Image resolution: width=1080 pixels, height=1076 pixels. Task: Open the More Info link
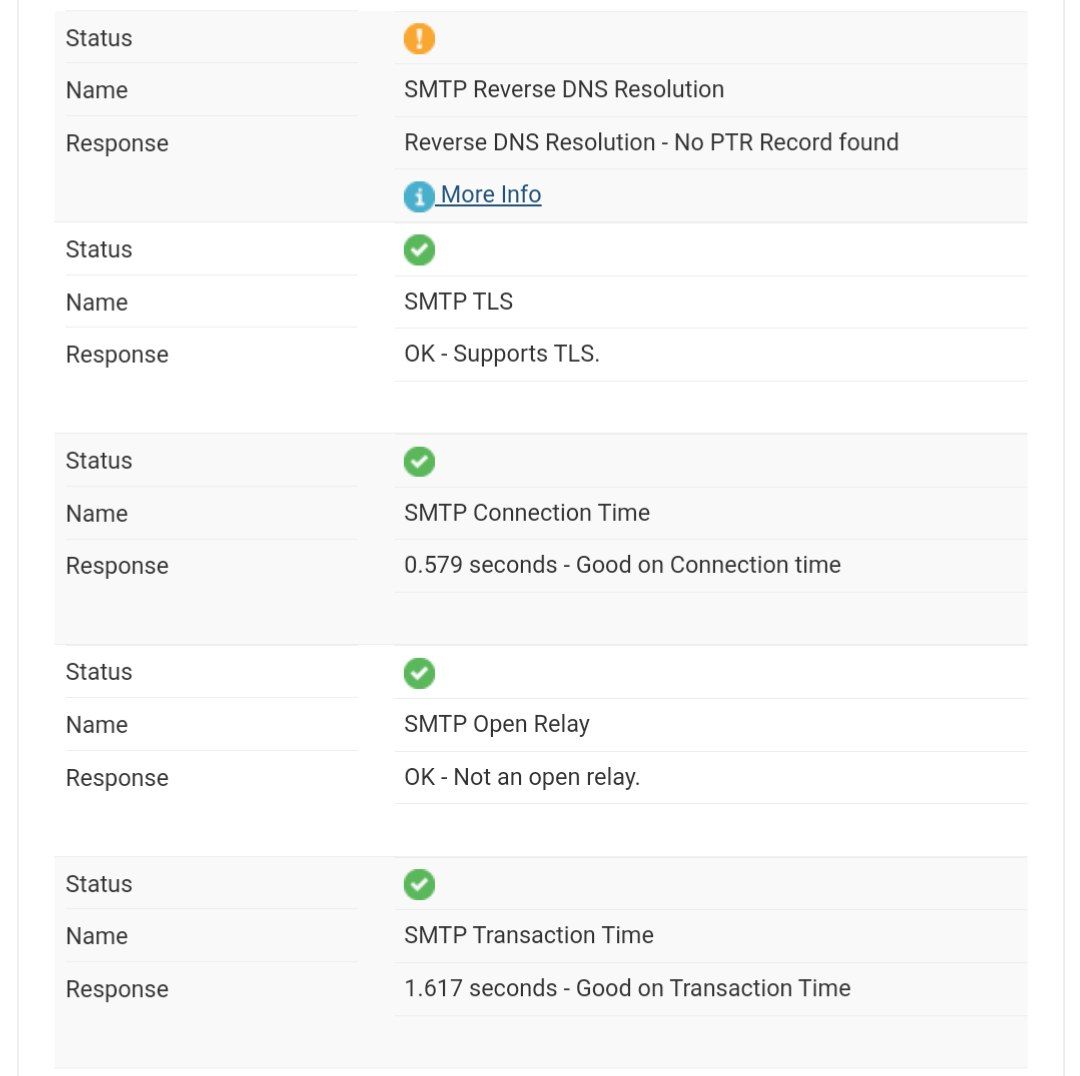(490, 195)
